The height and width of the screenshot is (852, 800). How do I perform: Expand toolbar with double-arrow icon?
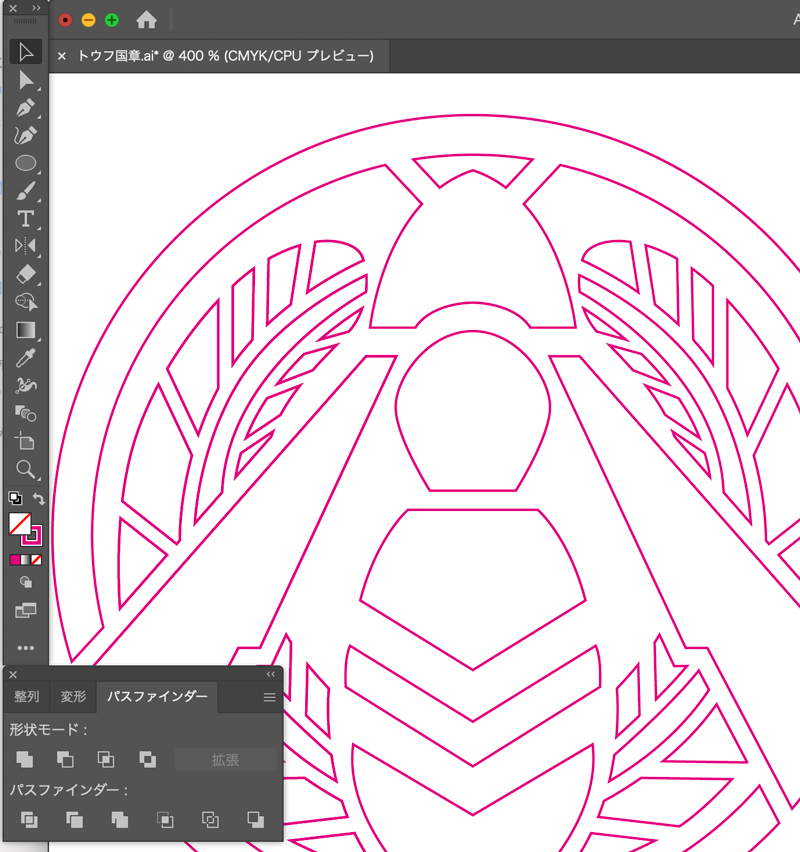pos(36,8)
